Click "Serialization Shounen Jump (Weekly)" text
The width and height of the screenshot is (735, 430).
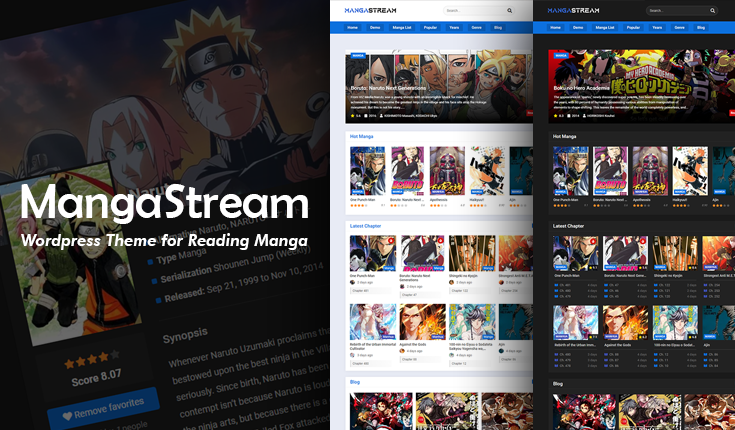235,263
